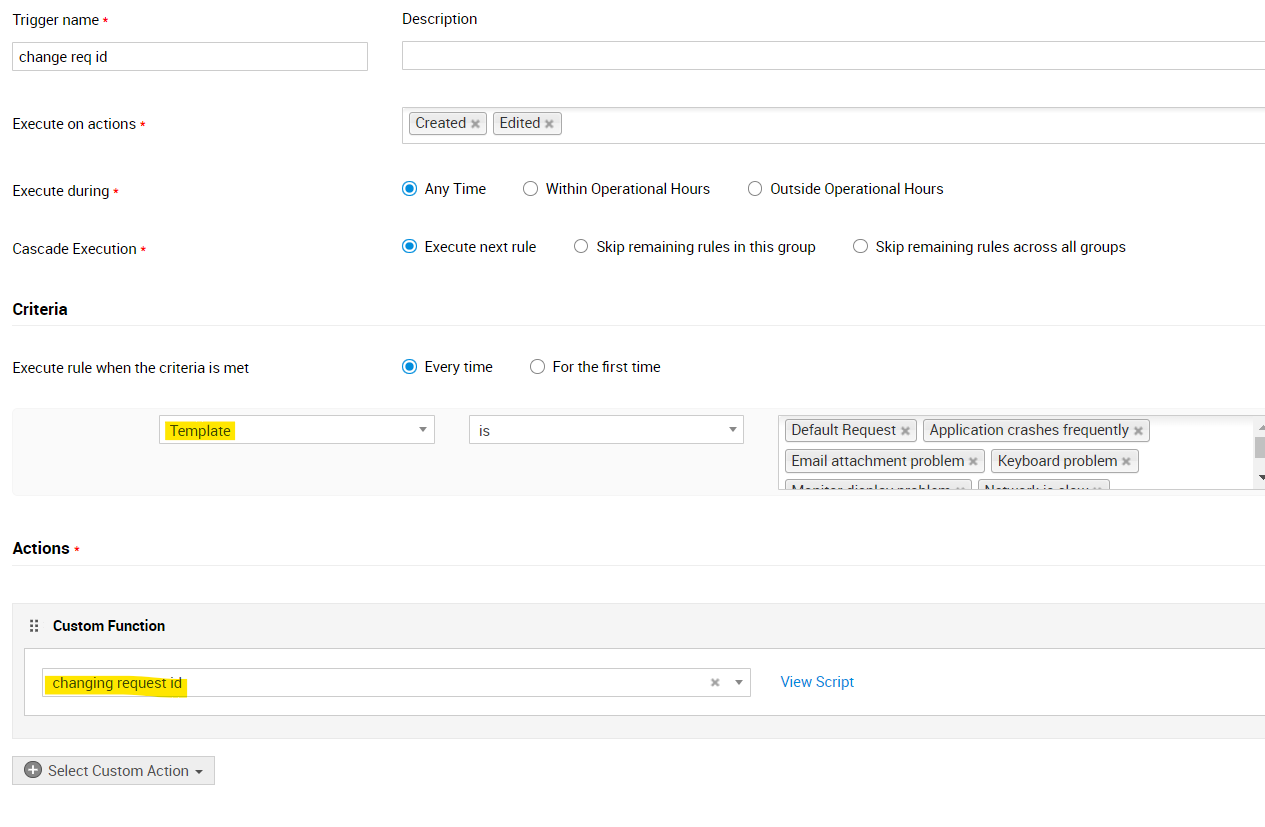Viewport: 1265px width, 827px height.
Task: Remove the Edited action tag
Action: coord(549,124)
